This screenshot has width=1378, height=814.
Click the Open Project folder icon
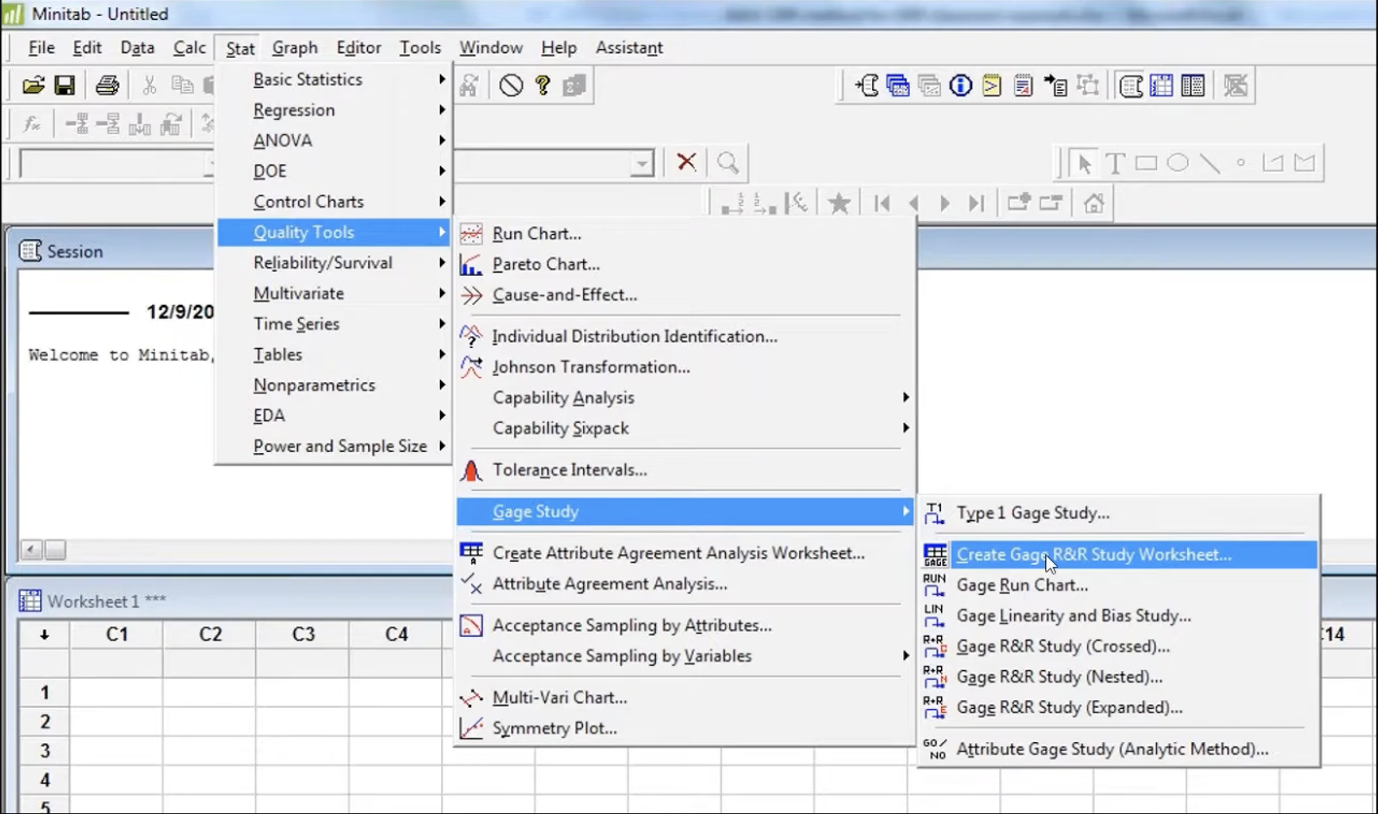33,86
